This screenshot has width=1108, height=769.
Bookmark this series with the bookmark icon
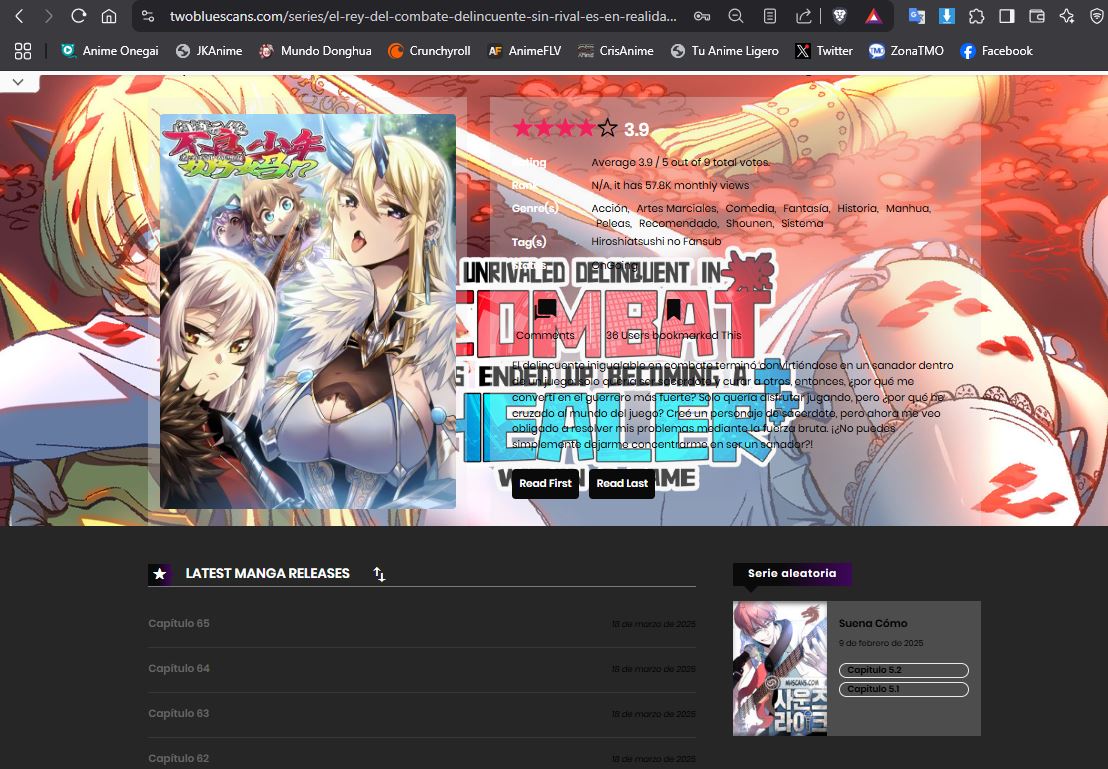(673, 310)
